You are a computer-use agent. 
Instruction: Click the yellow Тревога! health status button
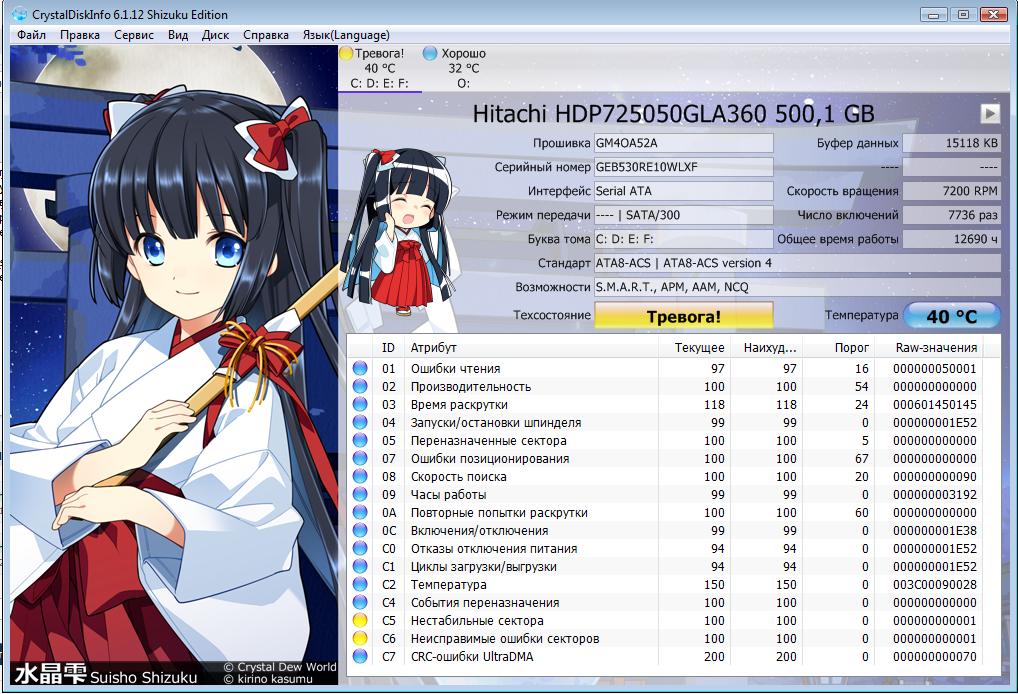click(x=684, y=316)
